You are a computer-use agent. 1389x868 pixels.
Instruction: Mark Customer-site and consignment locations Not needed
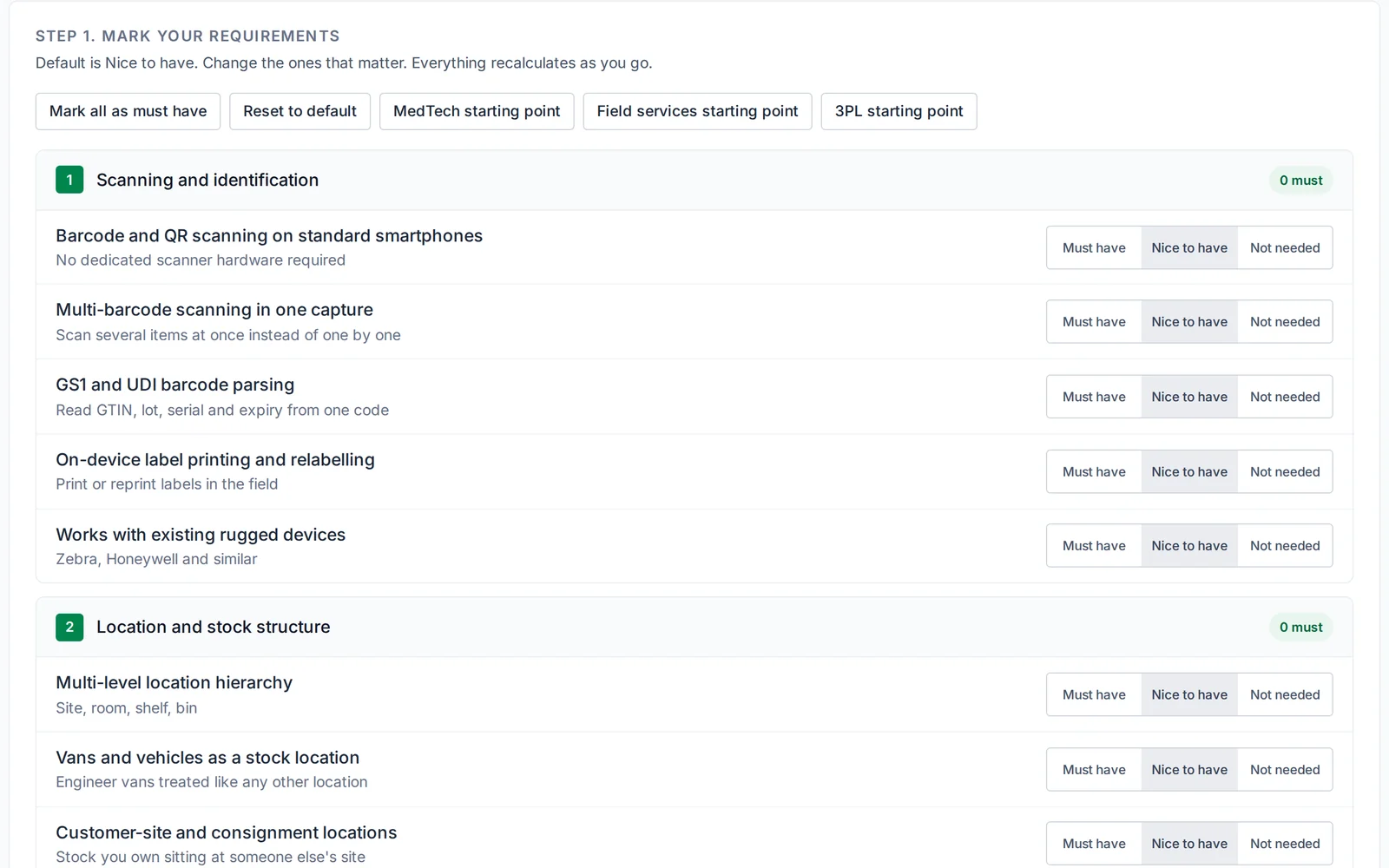pyautogui.click(x=1285, y=844)
